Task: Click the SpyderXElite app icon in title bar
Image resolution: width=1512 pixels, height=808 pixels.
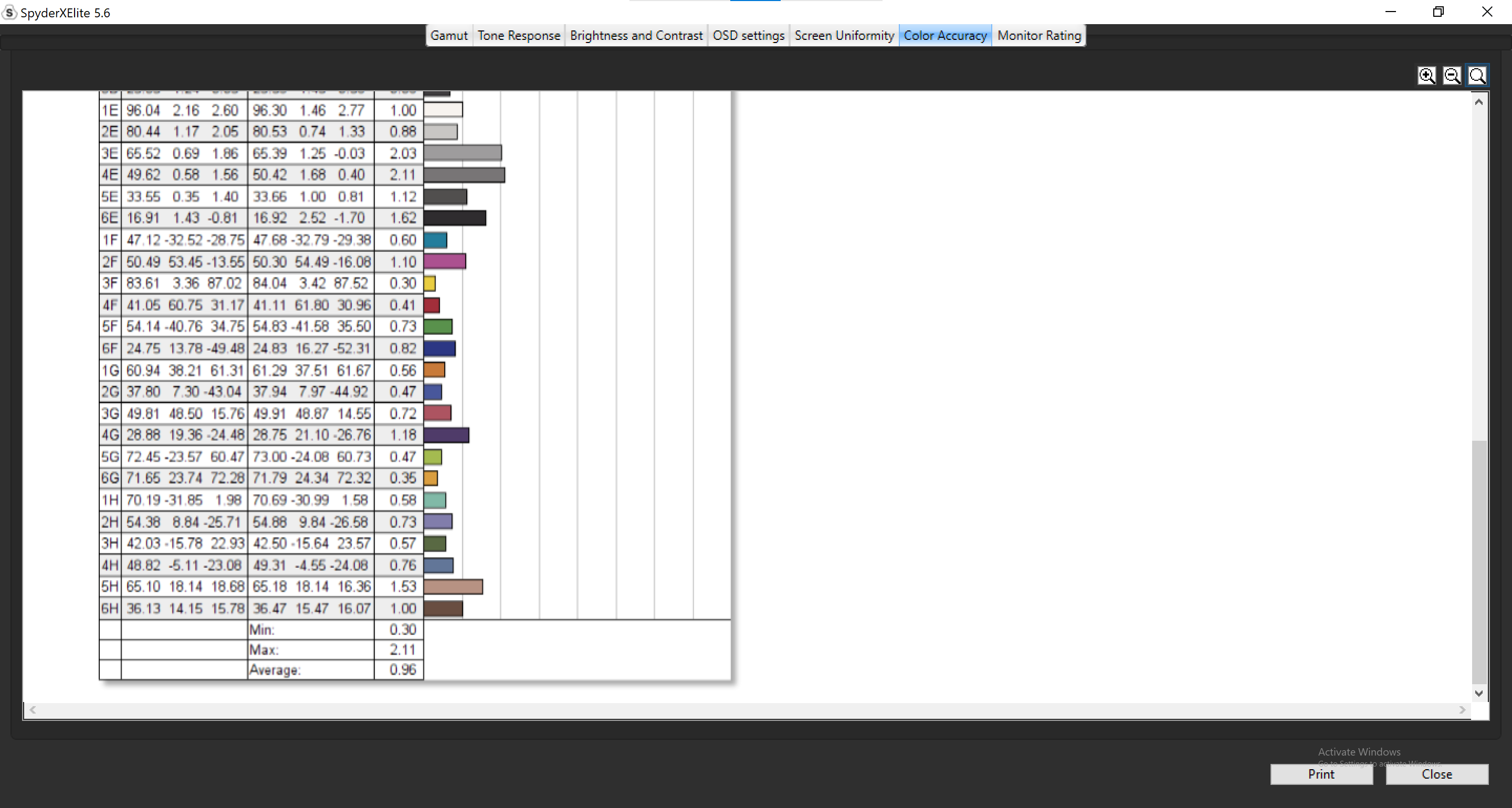Action: 9,12
